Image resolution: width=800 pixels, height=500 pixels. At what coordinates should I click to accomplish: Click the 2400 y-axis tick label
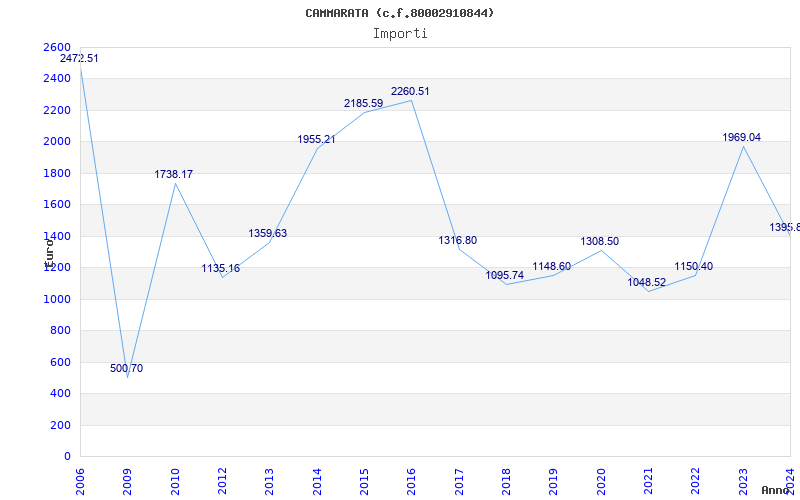click(x=57, y=79)
